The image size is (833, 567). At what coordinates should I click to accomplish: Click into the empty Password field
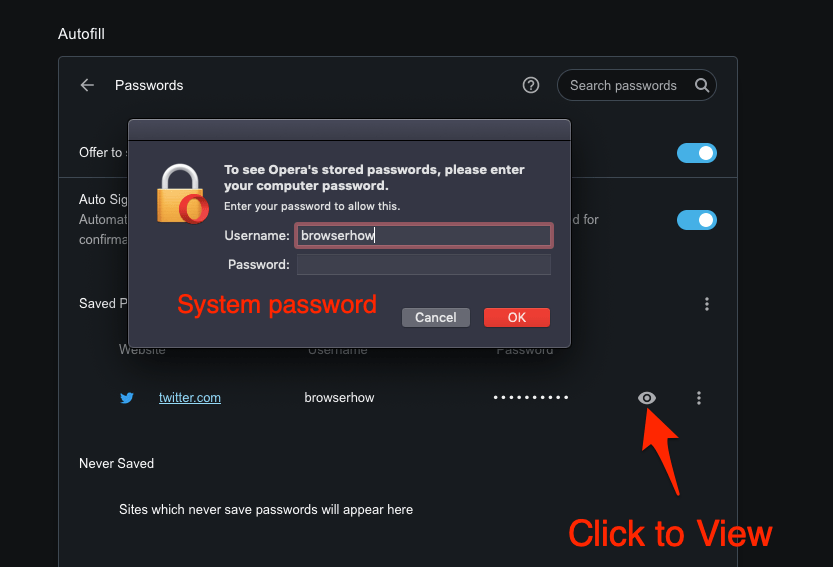point(423,265)
